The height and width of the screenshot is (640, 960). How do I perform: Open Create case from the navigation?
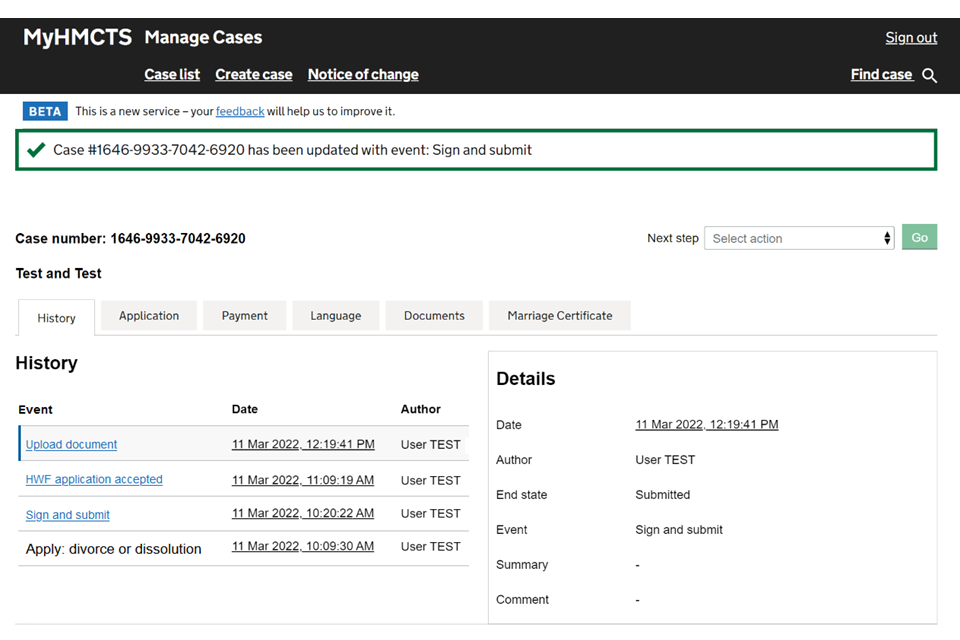pyautogui.click(x=254, y=75)
